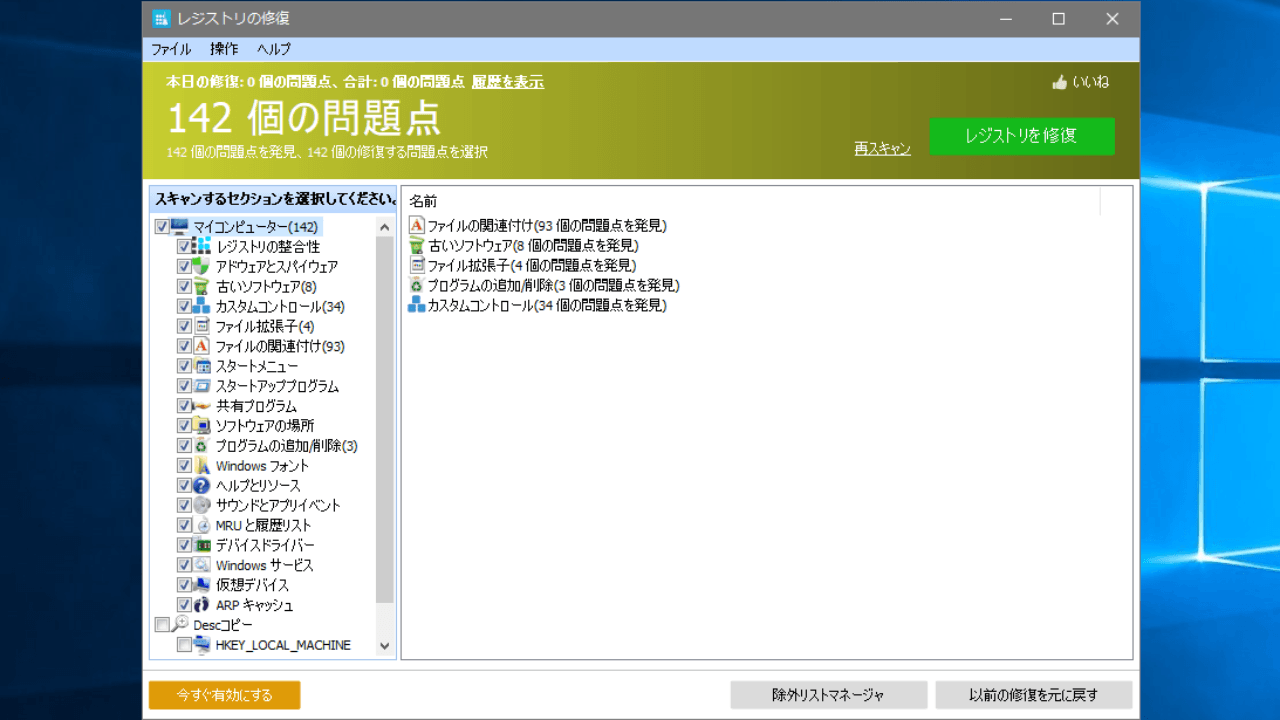Click the 今すぐ有効にする button
The image size is (1280, 720).
[224, 695]
